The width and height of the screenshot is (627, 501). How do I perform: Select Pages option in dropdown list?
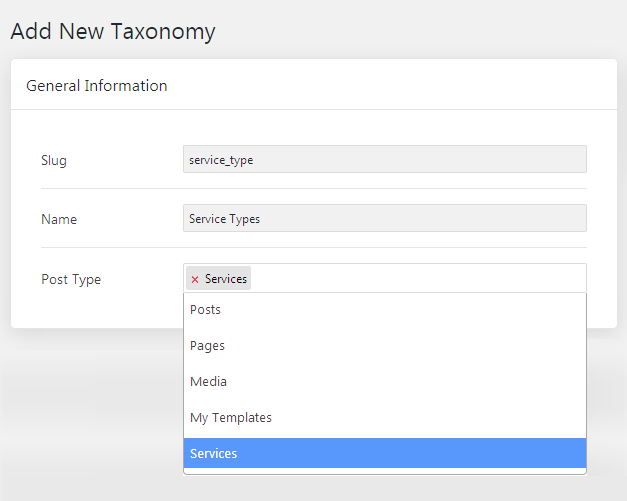pos(385,345)
